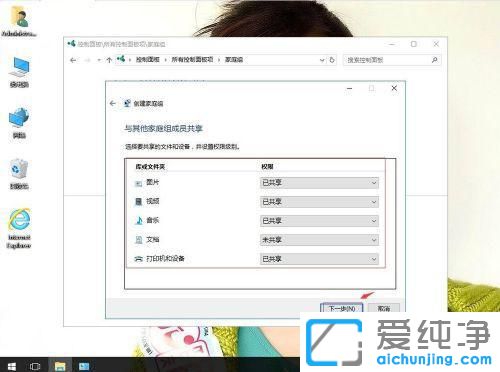This screenshot has height=372, width=500.
Task: Click the Next button in the wizard
Action: [x=342, y=308]
